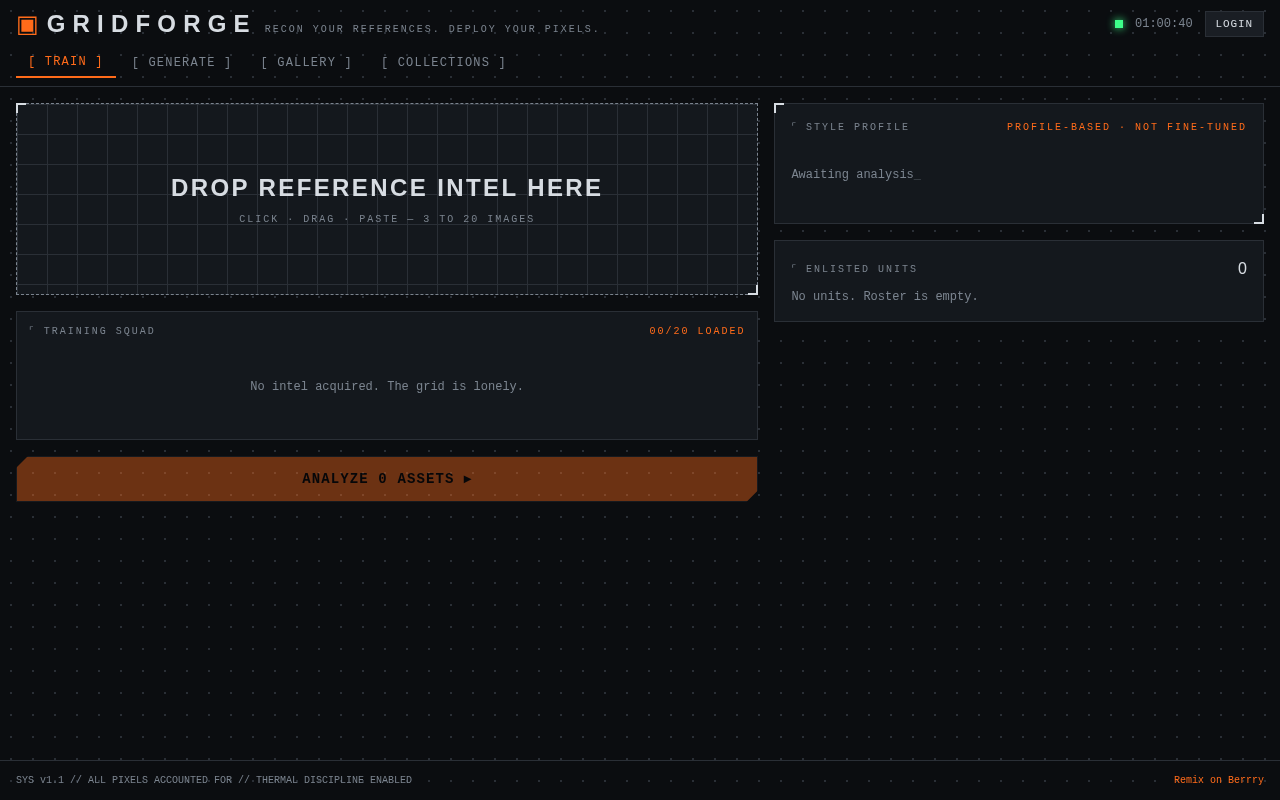Screen dimensions: 1280x800
Task: Click 'CLICK · DRAG · PASTE — 3 TO 20 IMAGES' hint
Action: pyautogui.click(x=387, y=220)
